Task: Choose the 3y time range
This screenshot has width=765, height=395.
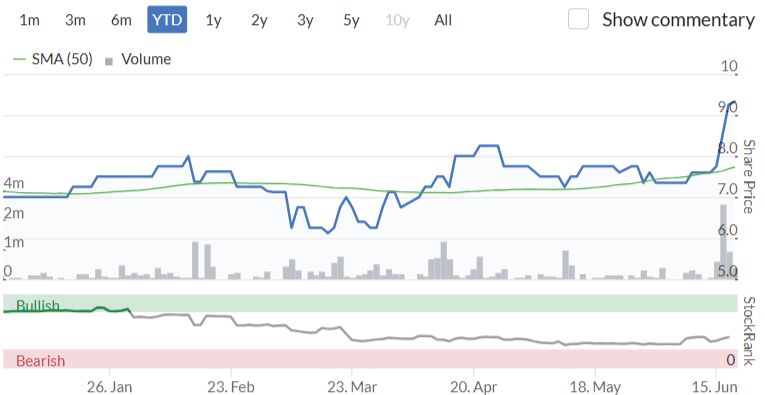Action: [x=305, y=20]
